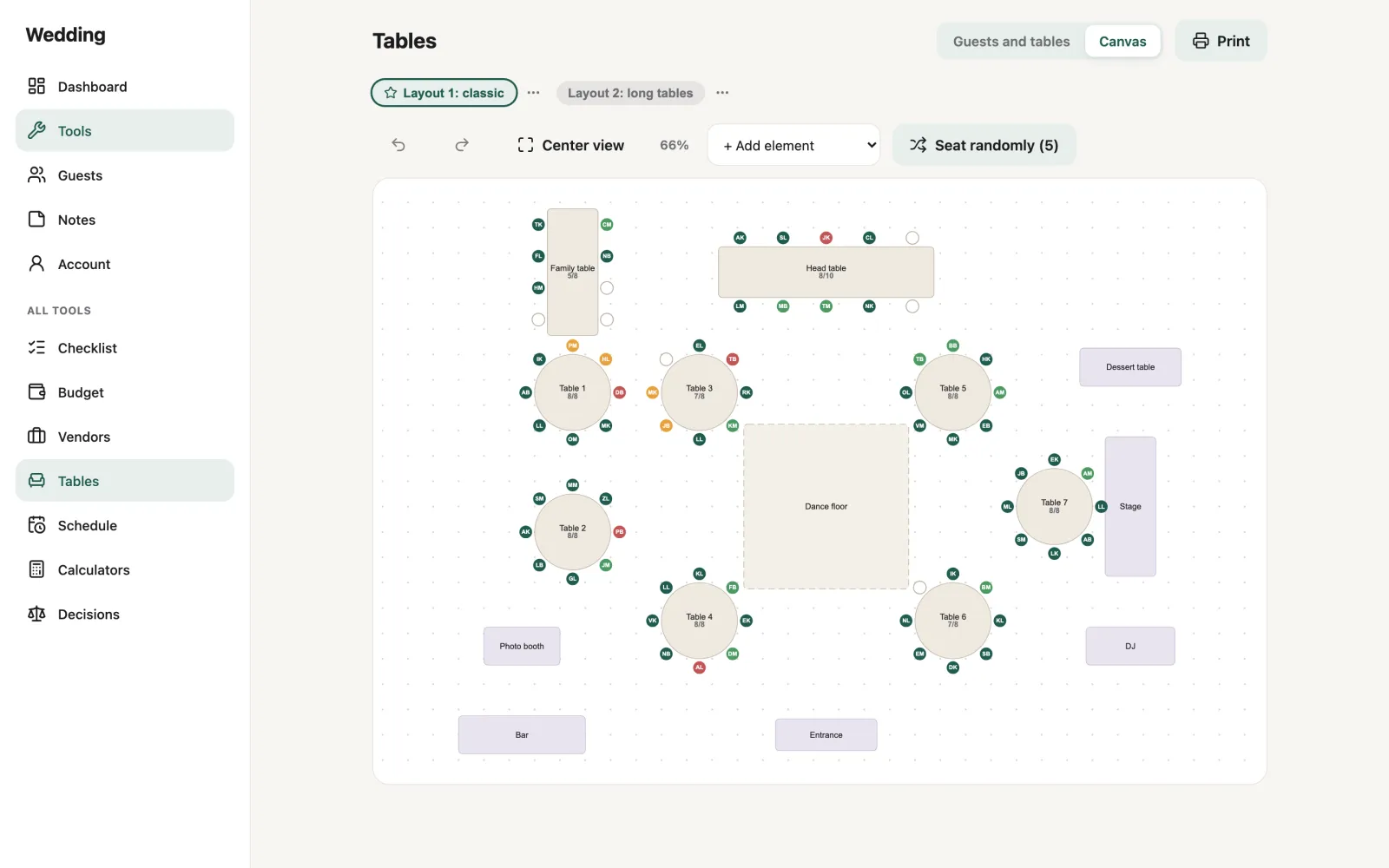1389x868 pixels.
Task: Select the Family table element
Action: 572,272
